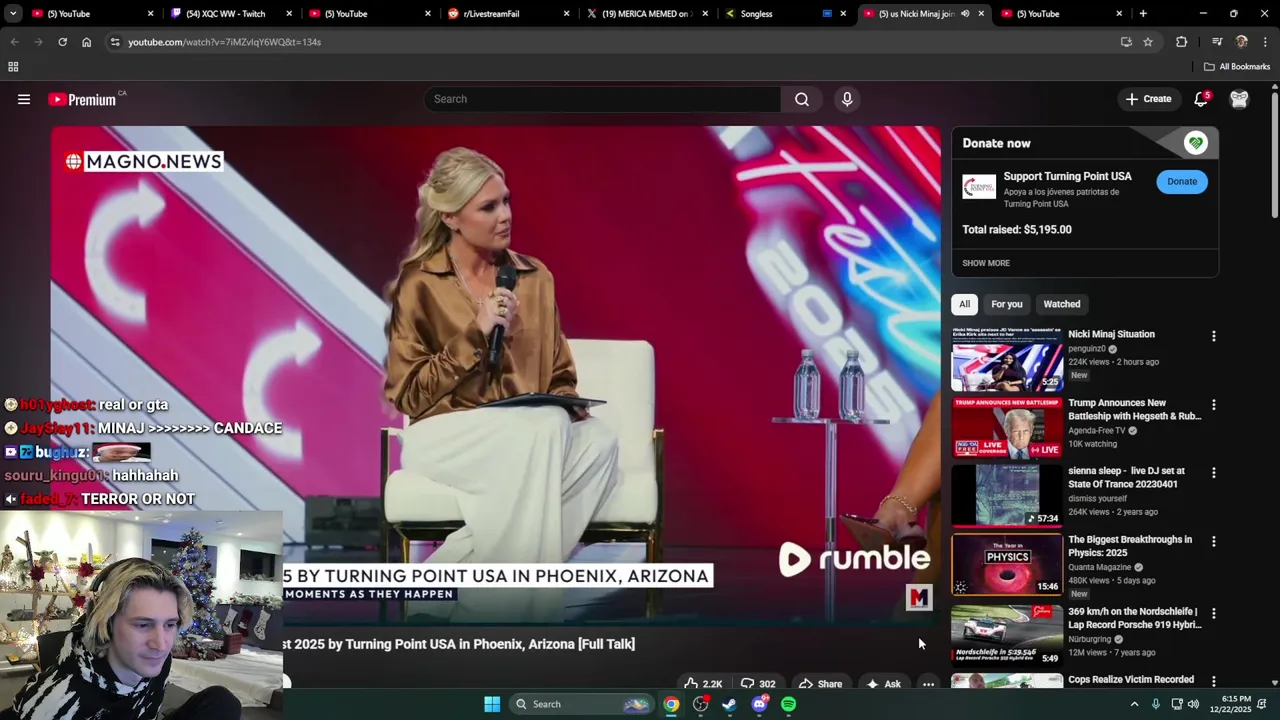Screen dimensions: 1280x720
Task: Open more actions under the video
Action: (x=928, y=684)
